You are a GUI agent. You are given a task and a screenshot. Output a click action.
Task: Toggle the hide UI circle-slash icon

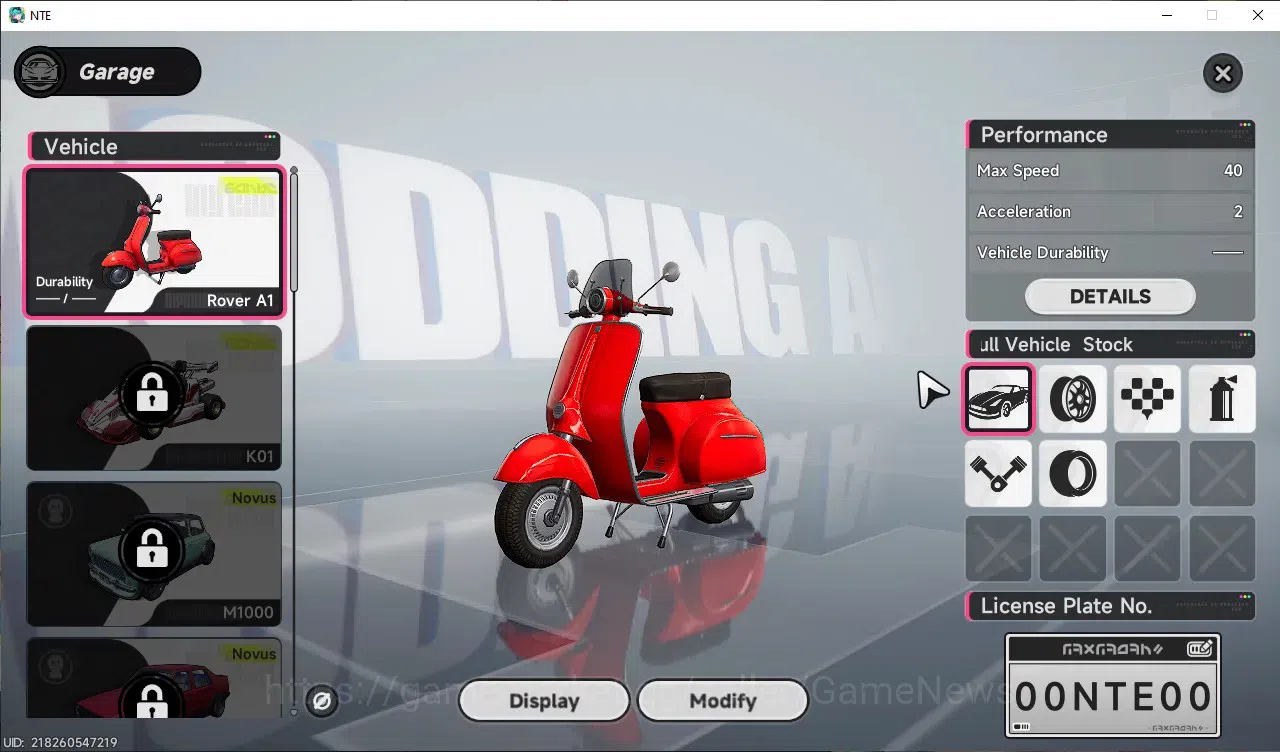pyautogui.click(x=322, y=701)
